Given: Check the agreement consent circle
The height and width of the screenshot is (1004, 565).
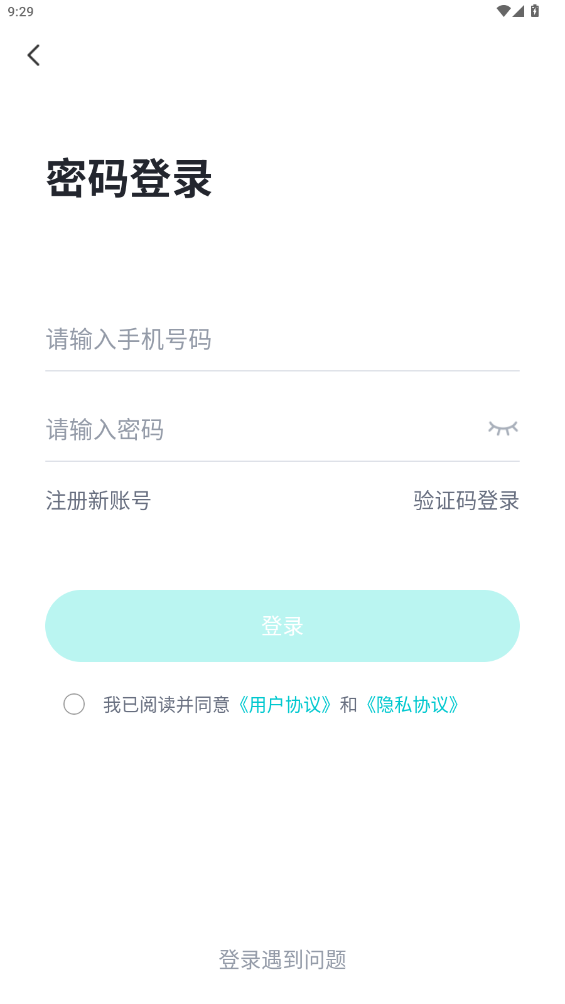Looking at the screenshot, I should pos(74,704).
